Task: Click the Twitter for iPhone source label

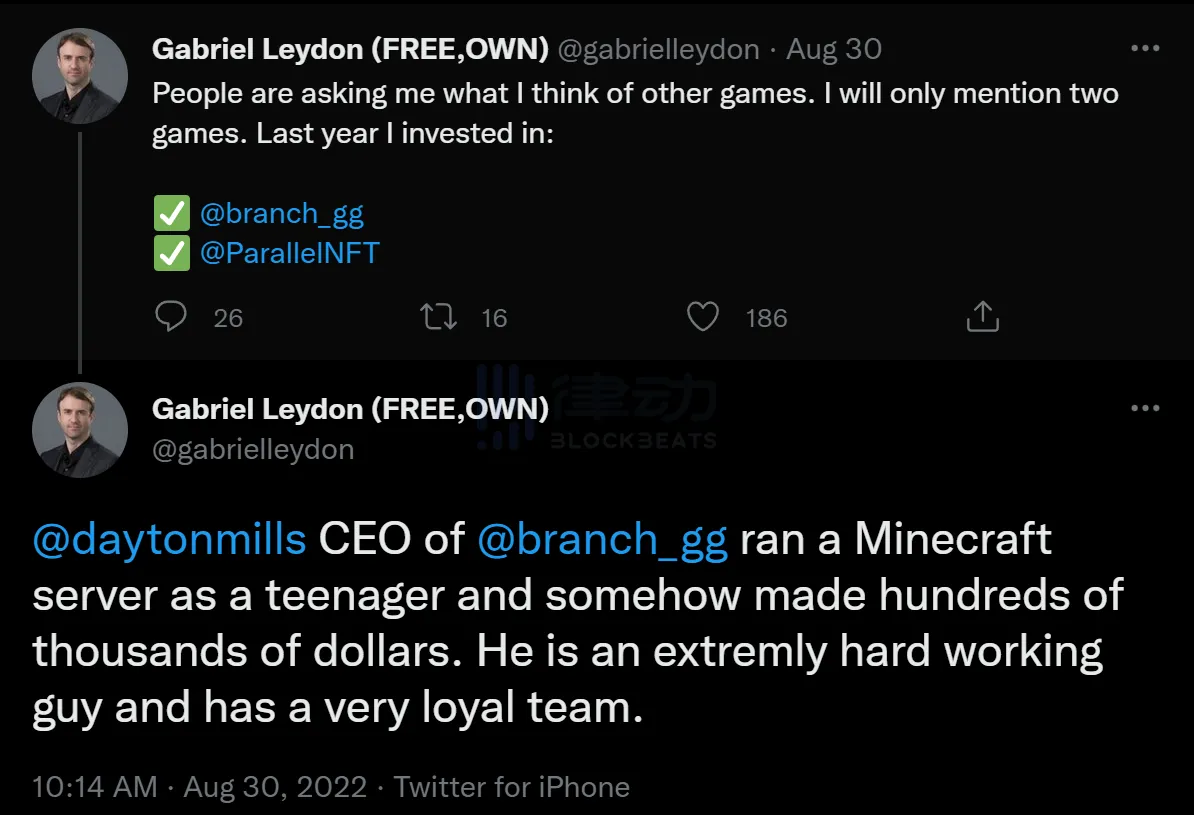Action: (511, 786)
